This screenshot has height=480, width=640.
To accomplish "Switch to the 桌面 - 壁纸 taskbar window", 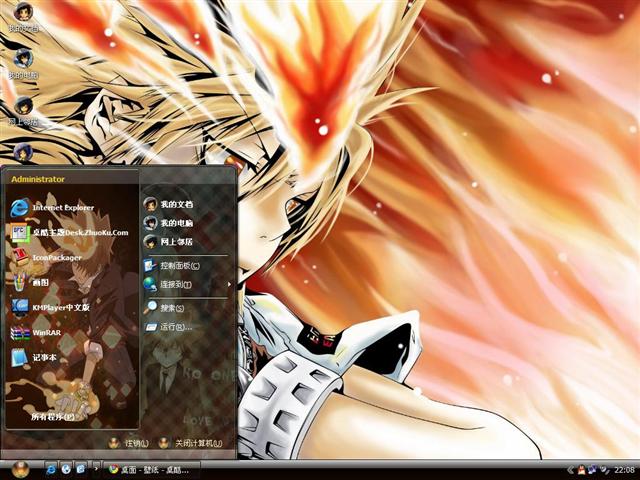I will pos(151,470).
